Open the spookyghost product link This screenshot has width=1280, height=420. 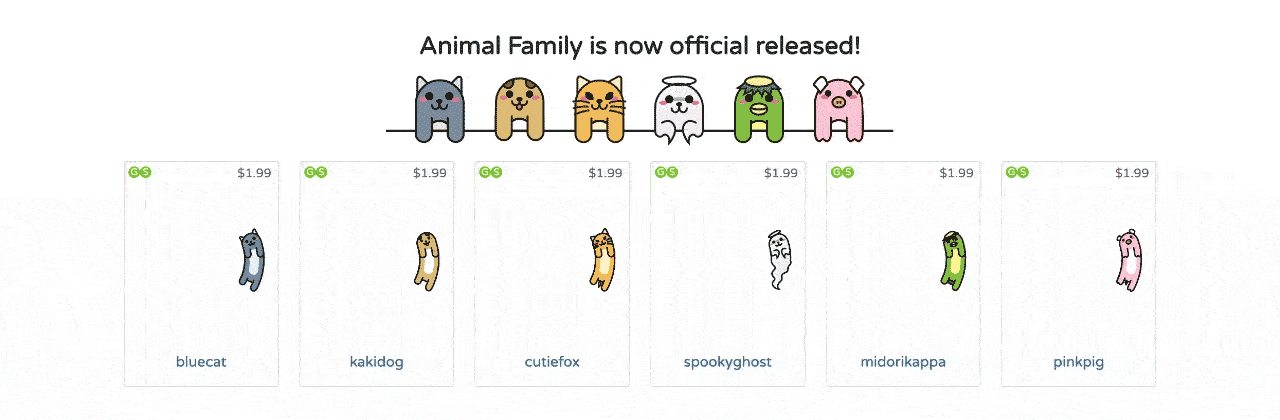[x=728, y=362]
